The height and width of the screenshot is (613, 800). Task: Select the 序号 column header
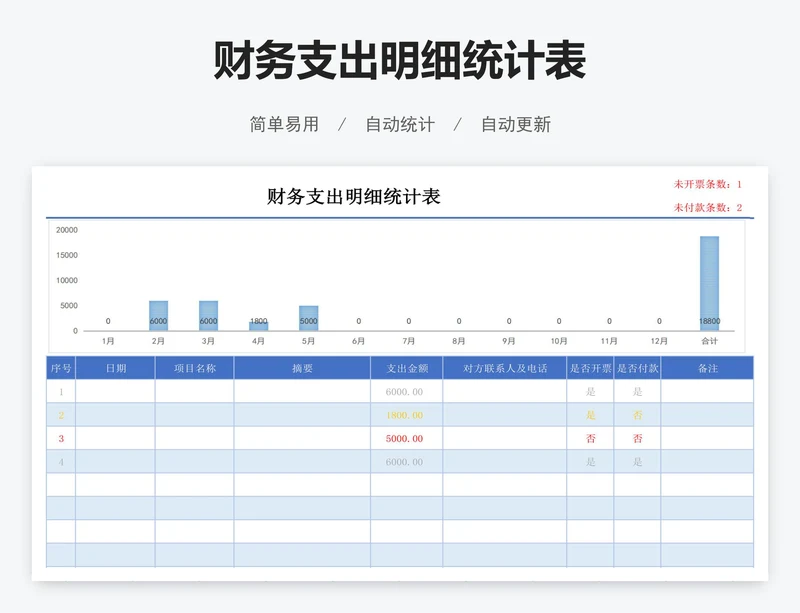tap(61, 368)
